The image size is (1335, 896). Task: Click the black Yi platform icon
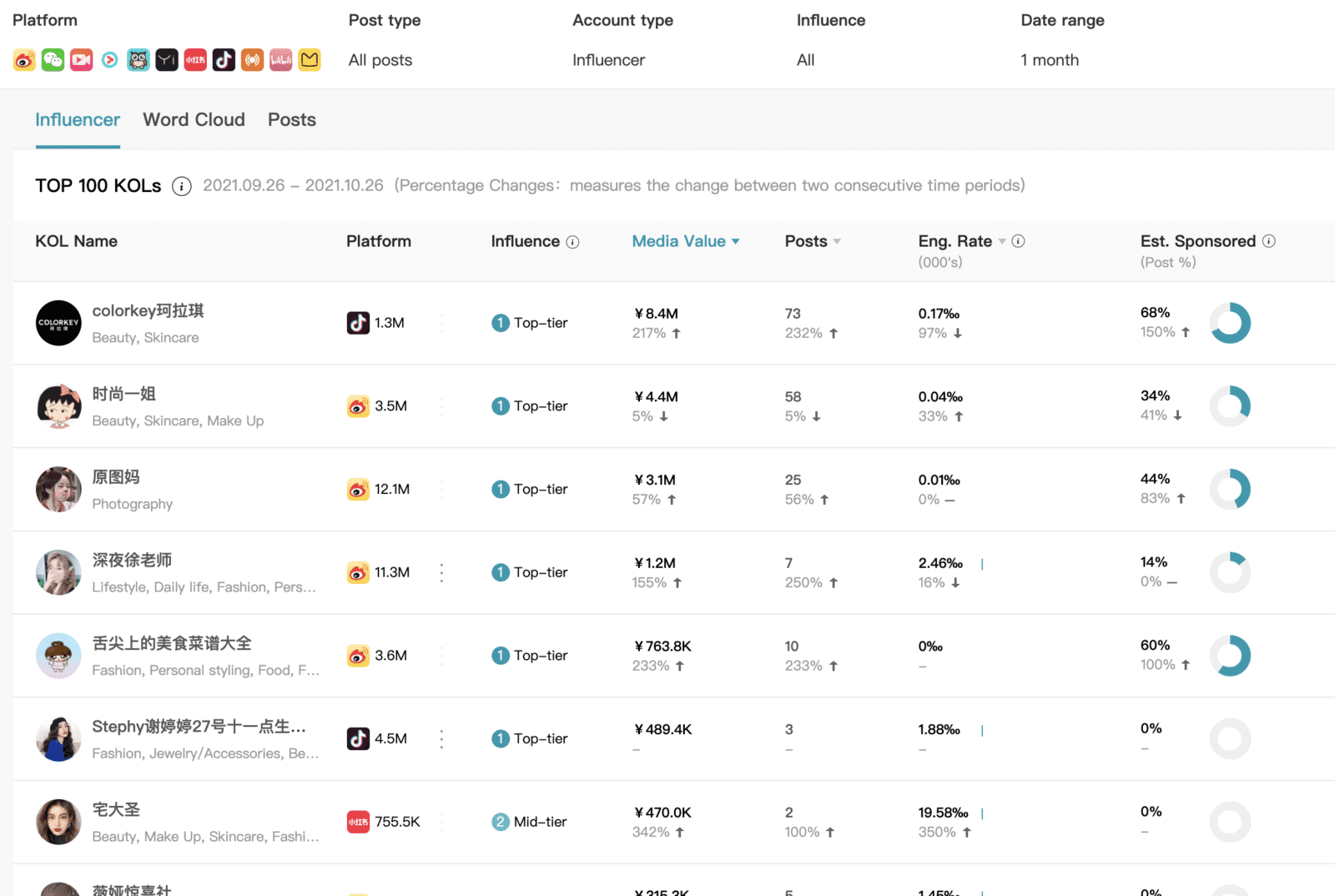pos(167,60)
